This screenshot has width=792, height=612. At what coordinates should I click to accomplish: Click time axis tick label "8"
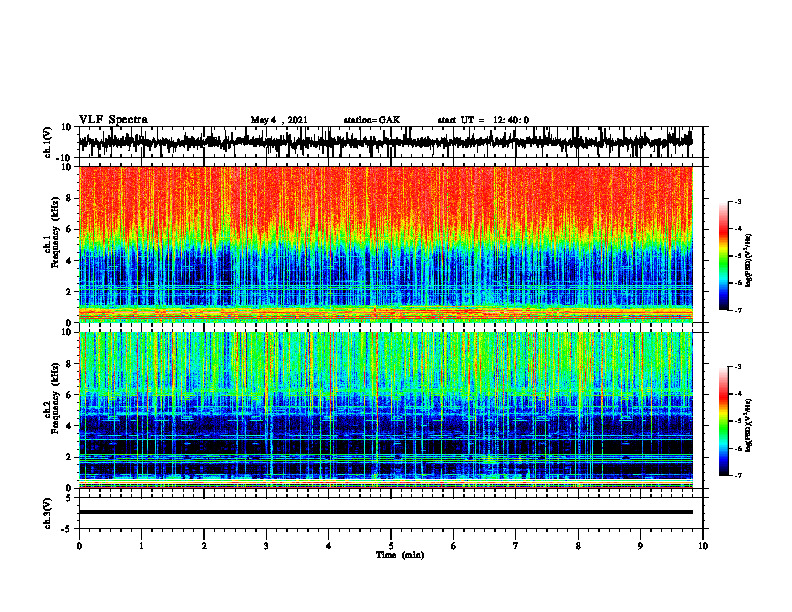tap(578, 546)
